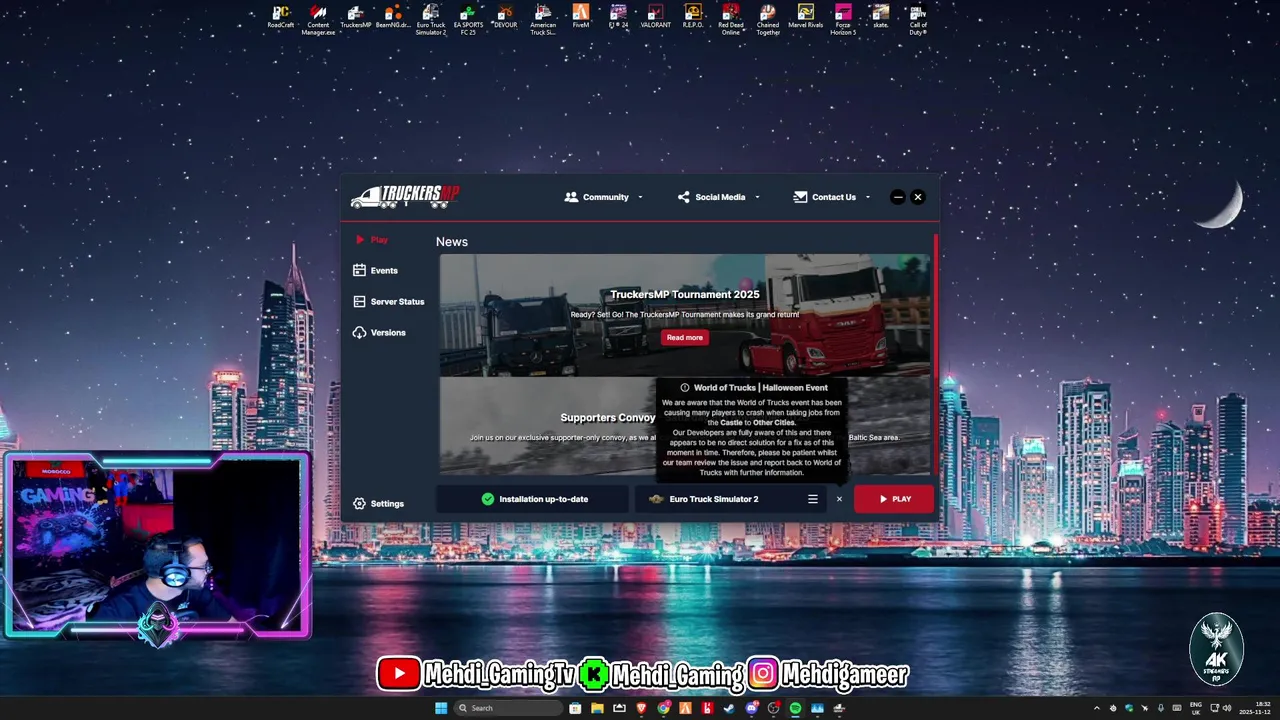This screenshot has width=1280, height=720.
Task: Open the TruckersMP desktop shortcut
Action: (x=355, y=18)
